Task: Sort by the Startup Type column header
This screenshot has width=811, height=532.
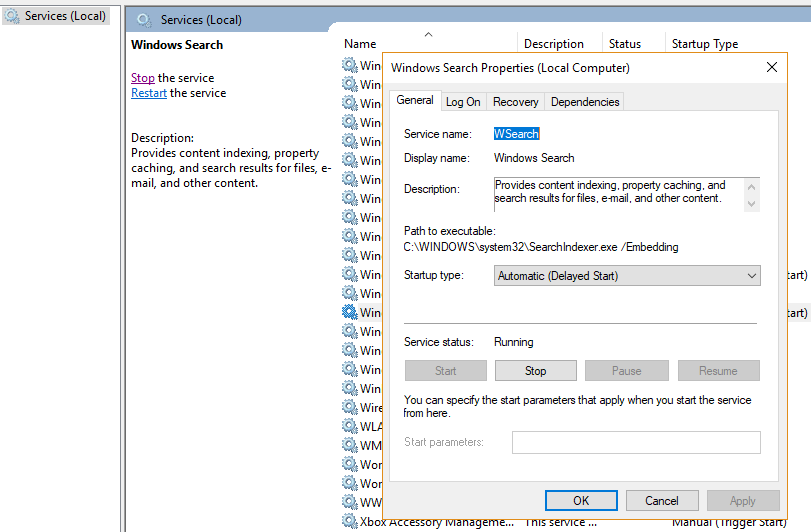Action: pyautogui.click(x=704, y=44)
